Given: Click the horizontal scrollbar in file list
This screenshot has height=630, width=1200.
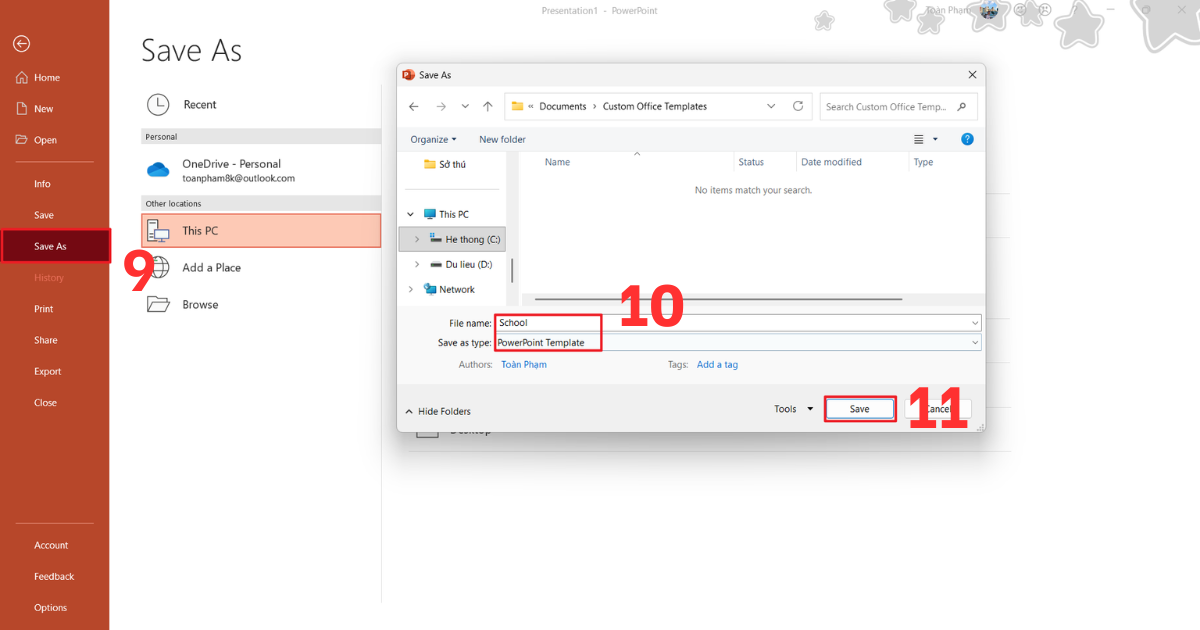Looking at the screenshot, I should tap(719, 299).
